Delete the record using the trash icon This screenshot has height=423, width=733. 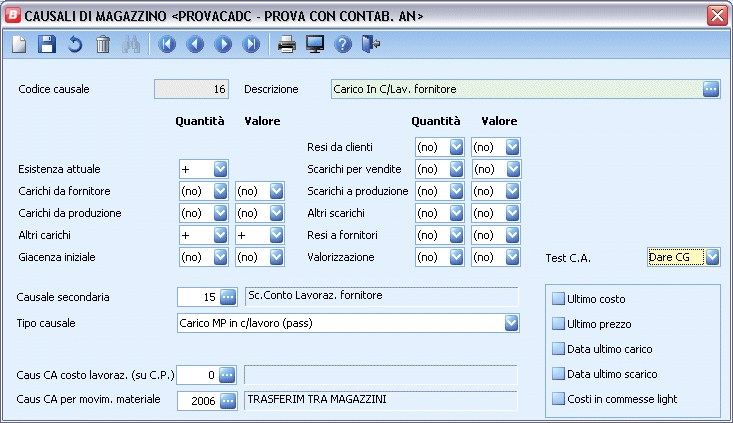click(103, 44)
